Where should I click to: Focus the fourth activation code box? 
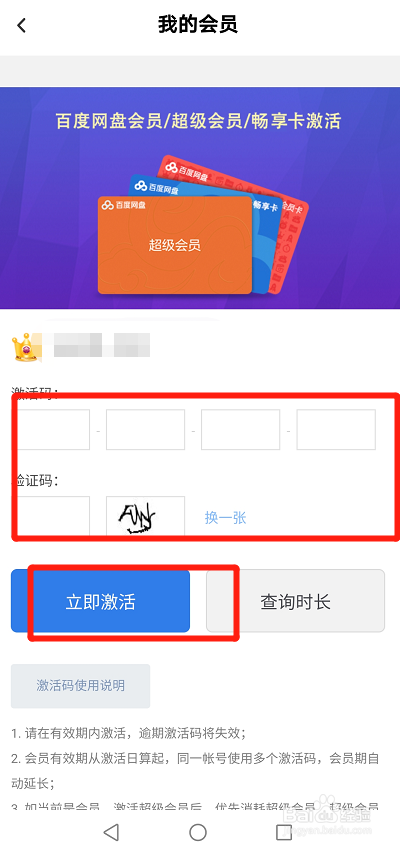[336, 429]
